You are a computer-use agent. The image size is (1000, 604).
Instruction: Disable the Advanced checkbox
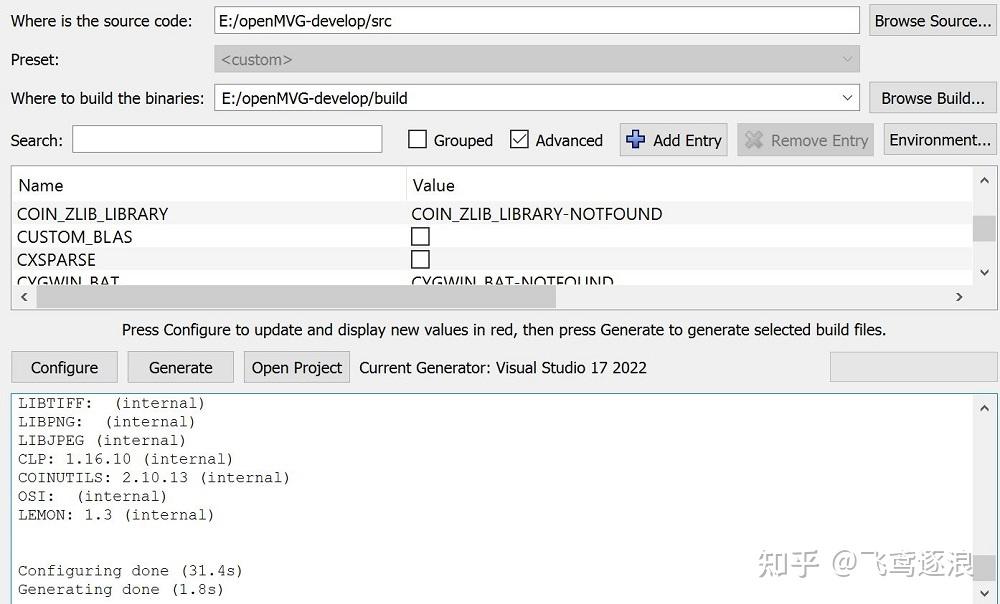517,140
